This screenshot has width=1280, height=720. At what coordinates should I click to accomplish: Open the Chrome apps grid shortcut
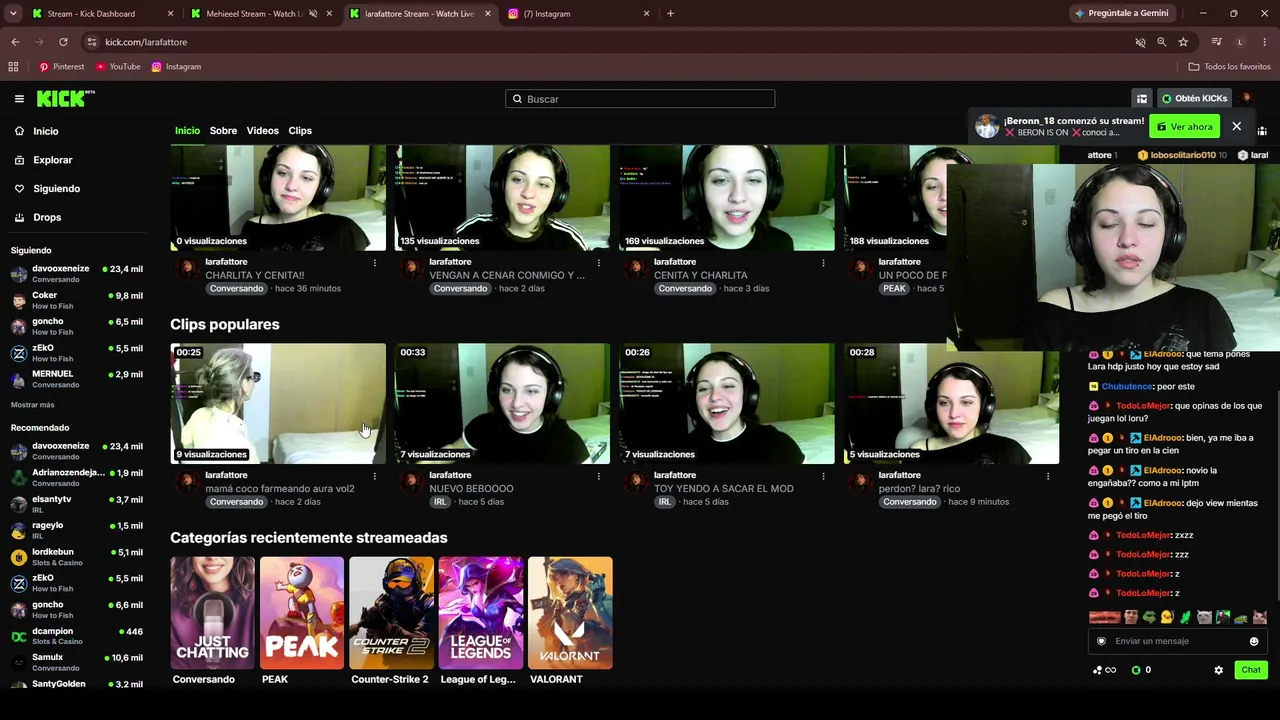[x=13, y=67]
